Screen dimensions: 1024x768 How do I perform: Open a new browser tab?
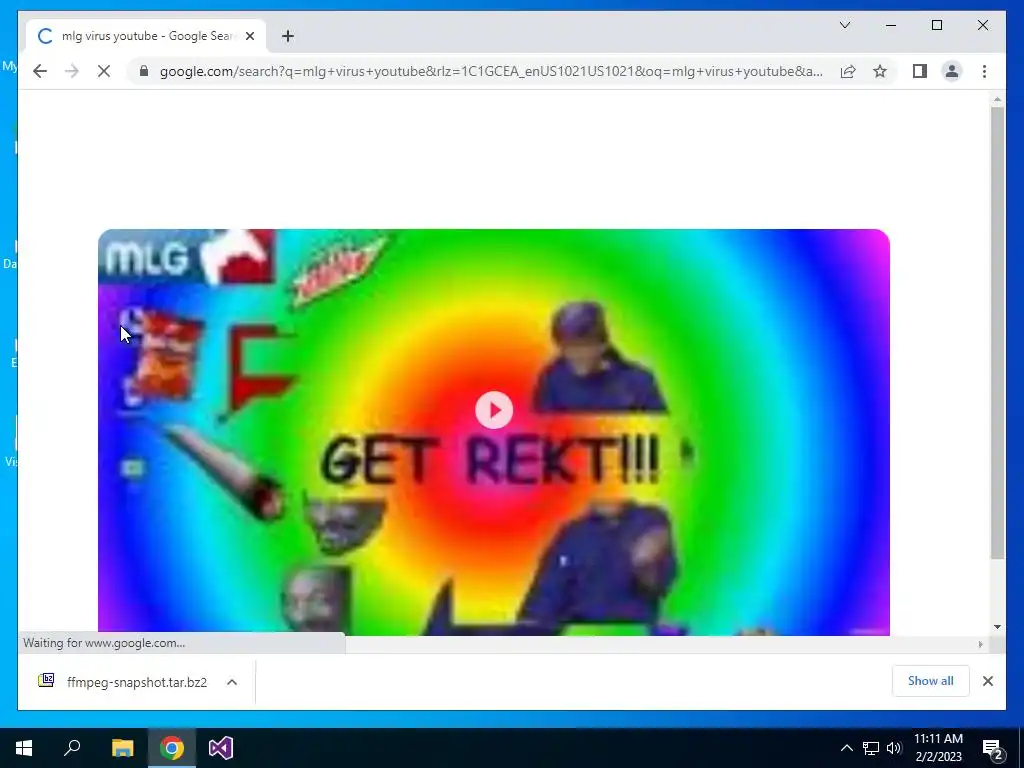coord(287,36)
